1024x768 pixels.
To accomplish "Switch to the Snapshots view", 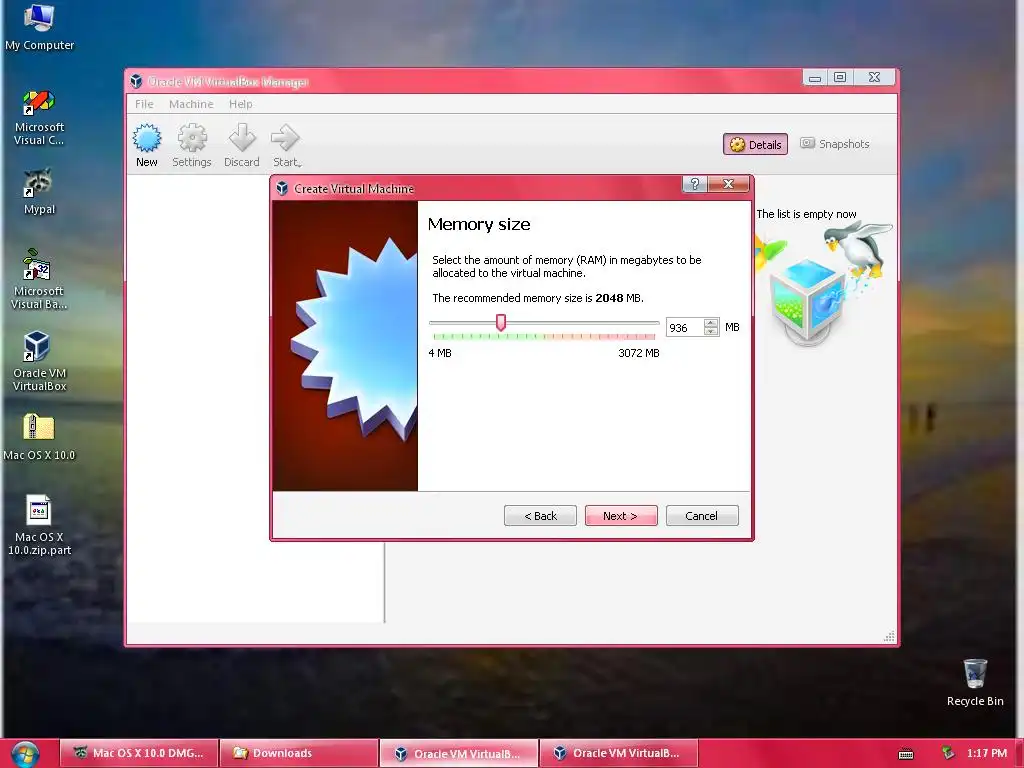I will coord(835,144).
